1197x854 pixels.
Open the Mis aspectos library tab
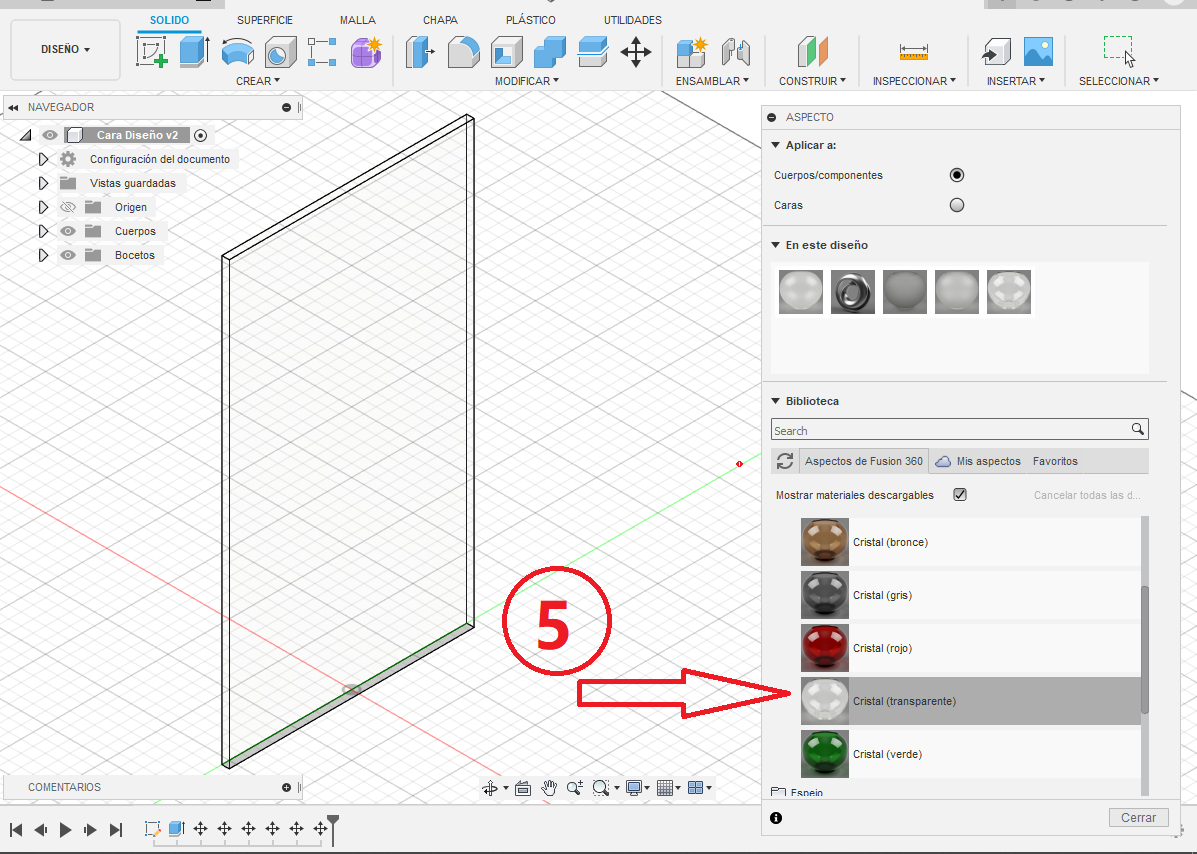(x=978, y=461)
